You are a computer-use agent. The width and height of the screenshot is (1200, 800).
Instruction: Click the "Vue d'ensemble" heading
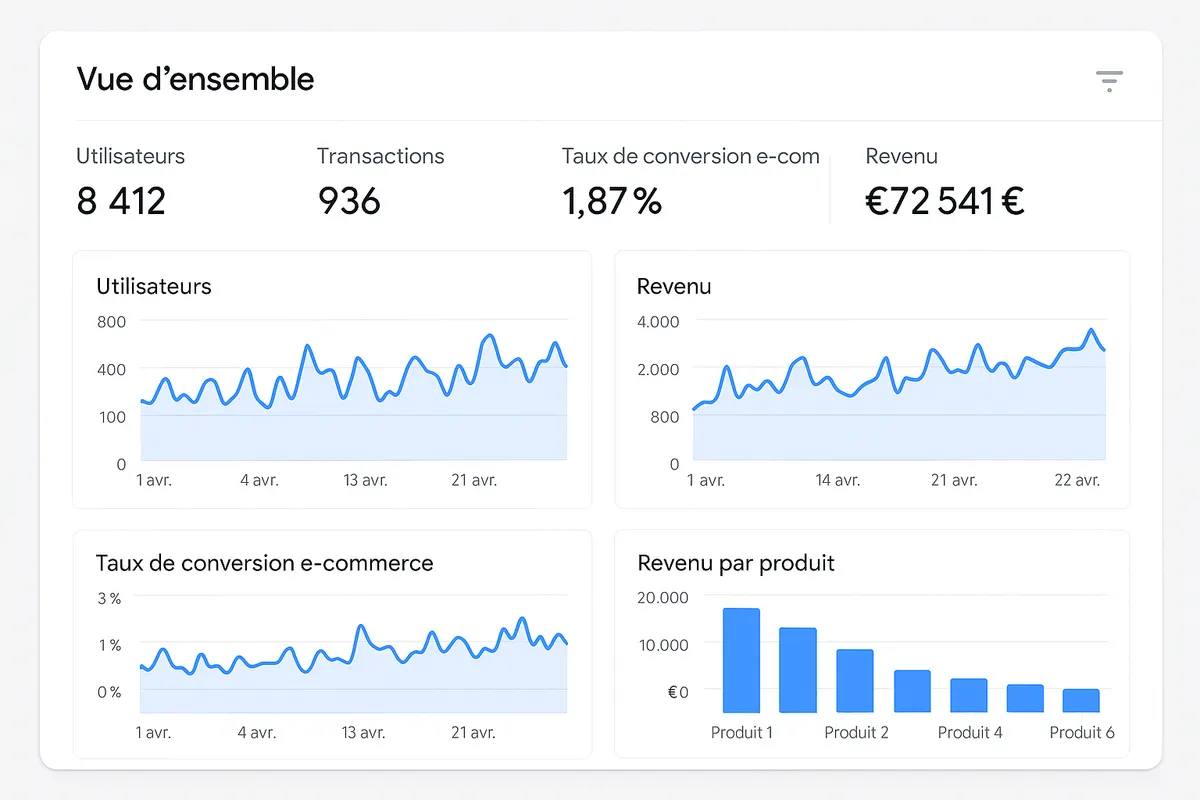(x=195, y=79)
